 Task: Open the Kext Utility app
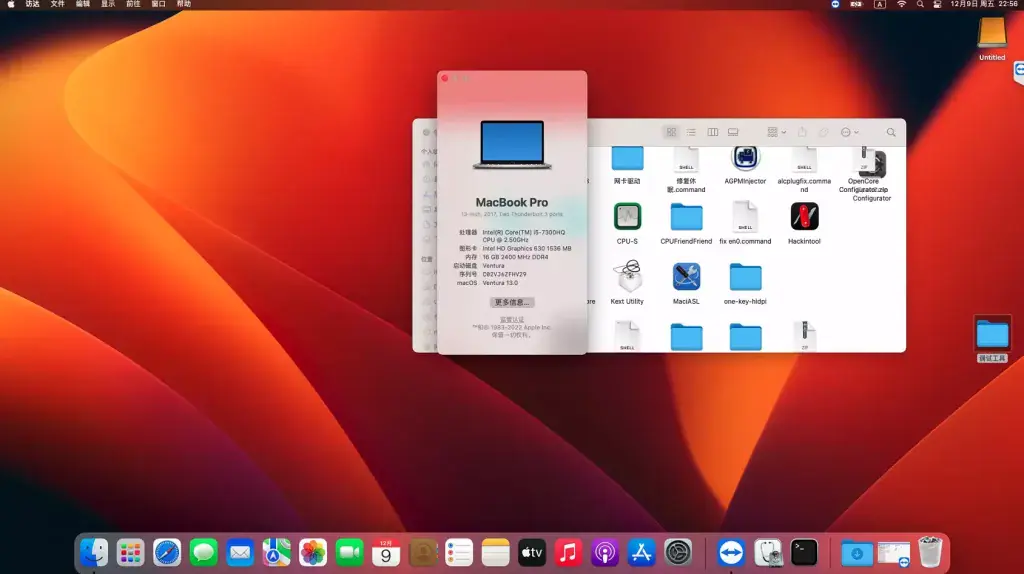(627, 276)
